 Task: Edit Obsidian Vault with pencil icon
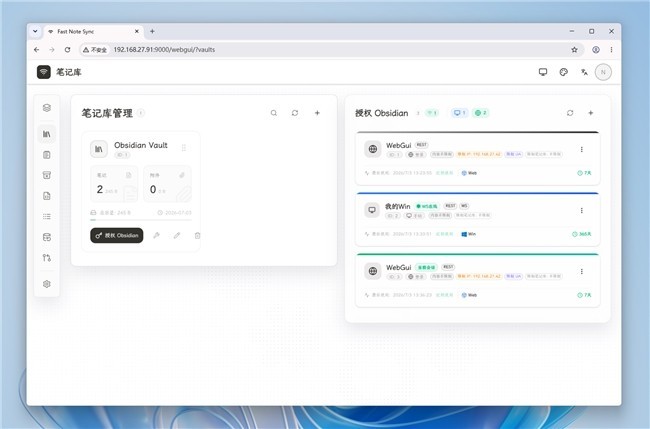[177, 235]
